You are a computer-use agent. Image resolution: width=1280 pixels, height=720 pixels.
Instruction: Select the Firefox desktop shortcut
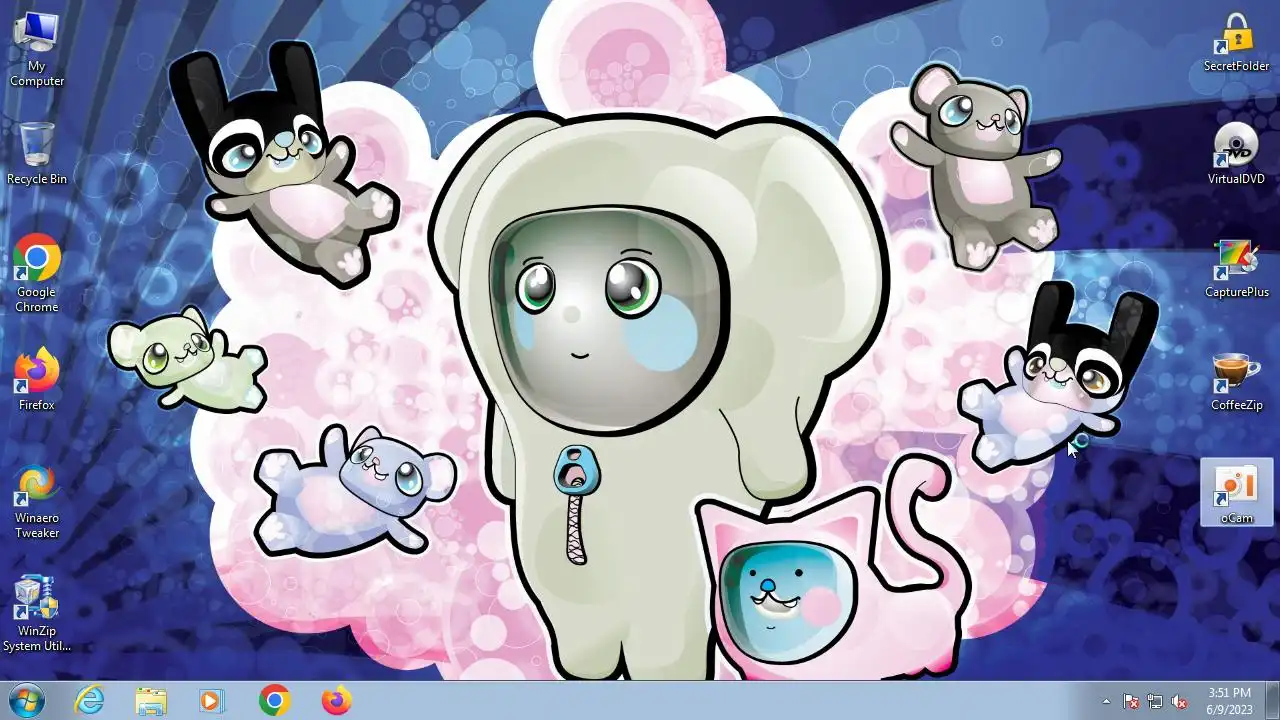tap(37, 380)
